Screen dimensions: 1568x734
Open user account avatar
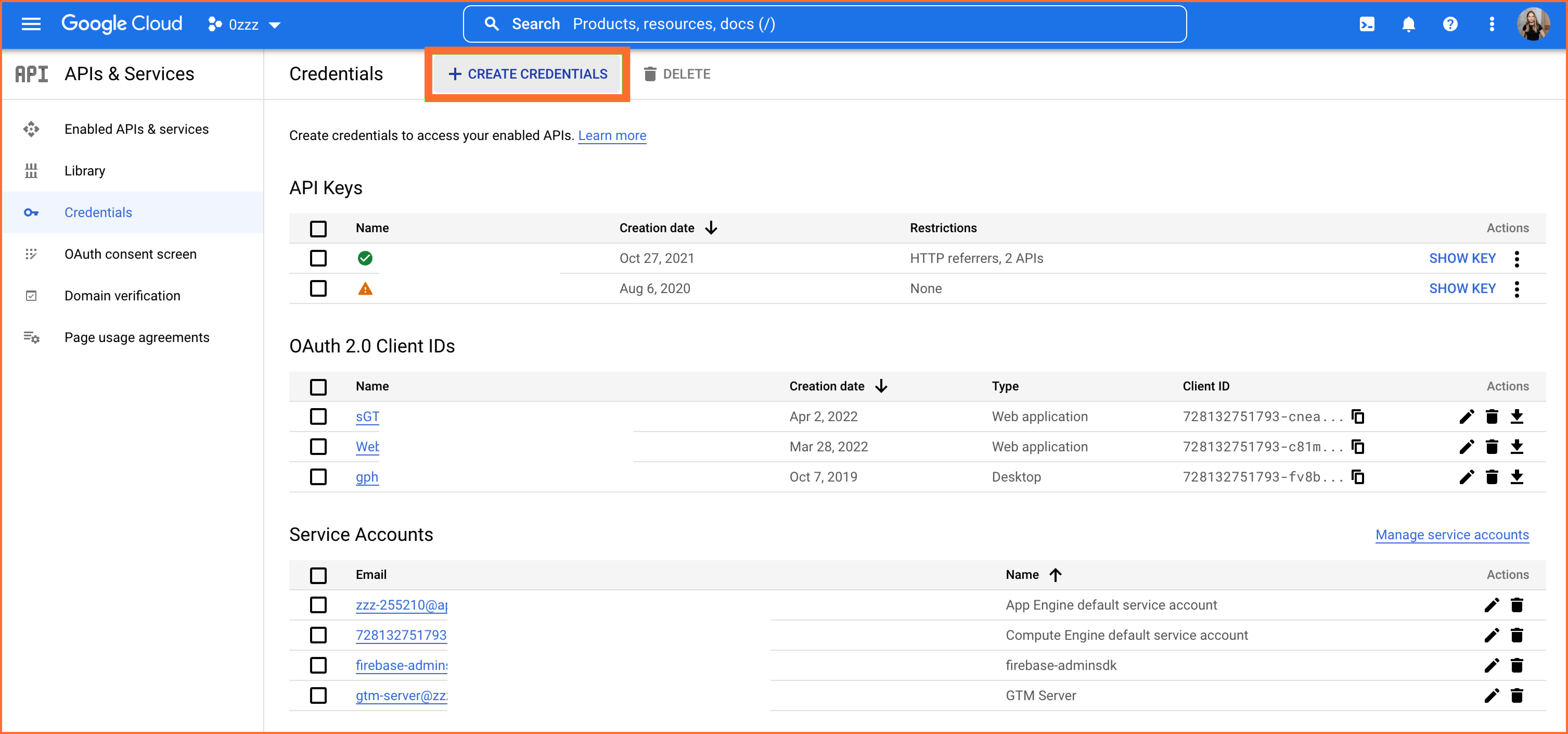point(1533,24)
